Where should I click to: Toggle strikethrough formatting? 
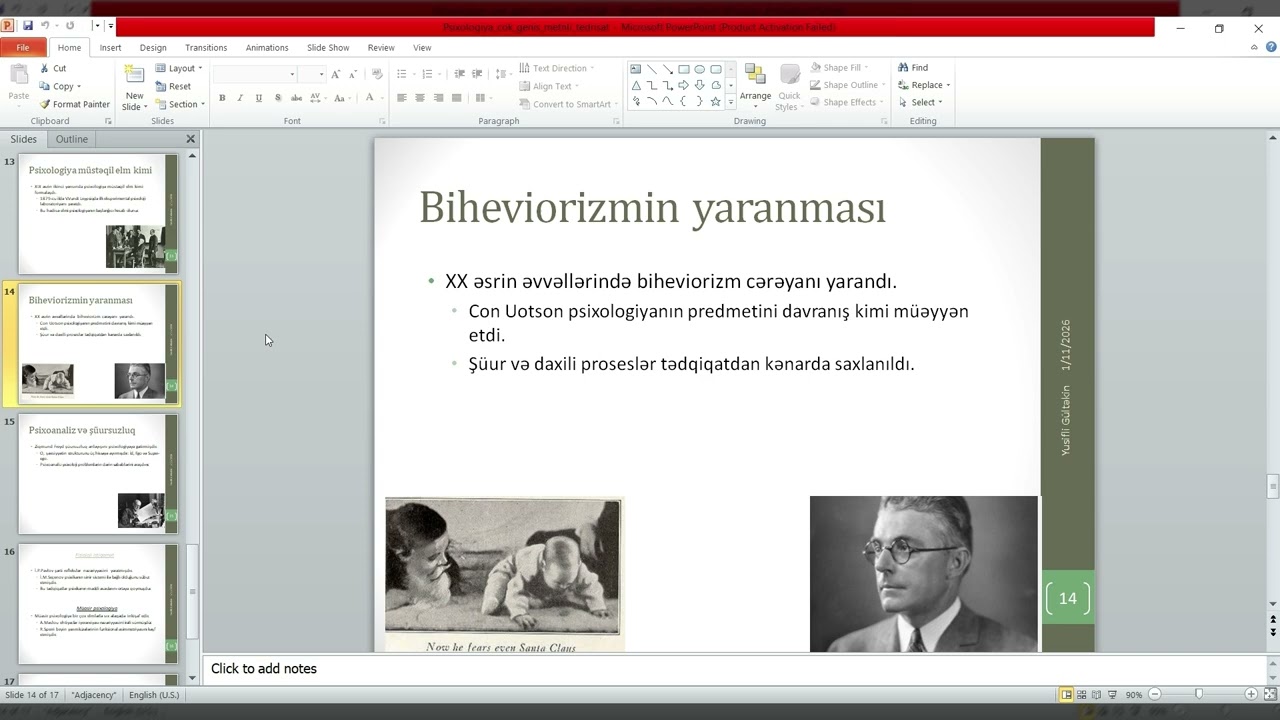click(296, 98)
